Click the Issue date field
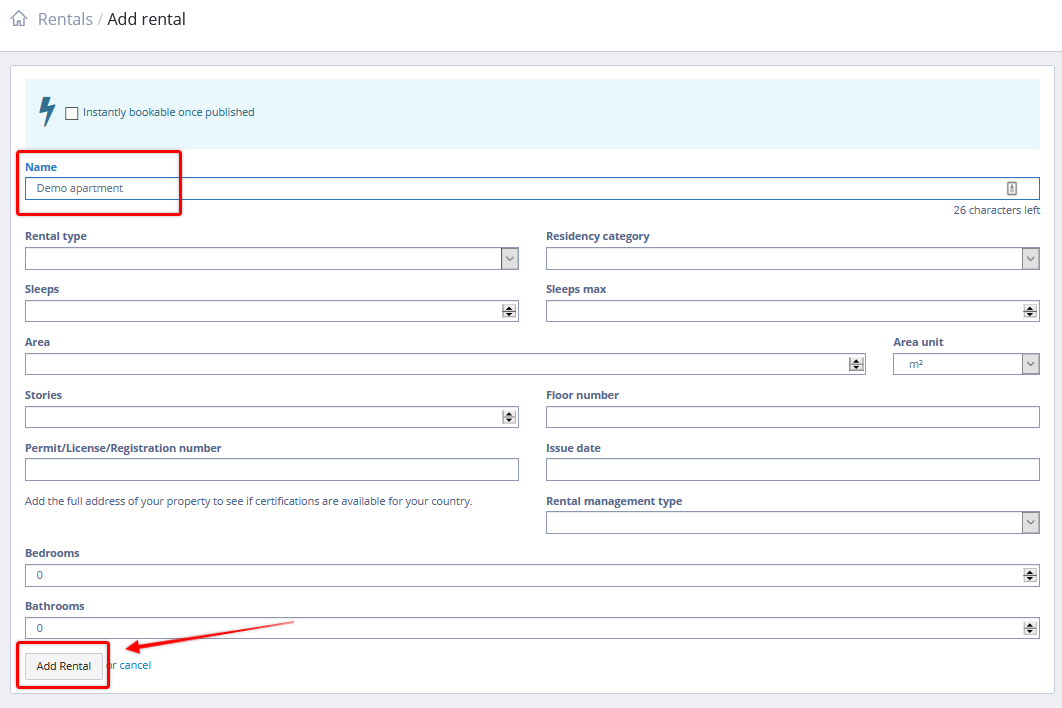 (x=792, y=470)
